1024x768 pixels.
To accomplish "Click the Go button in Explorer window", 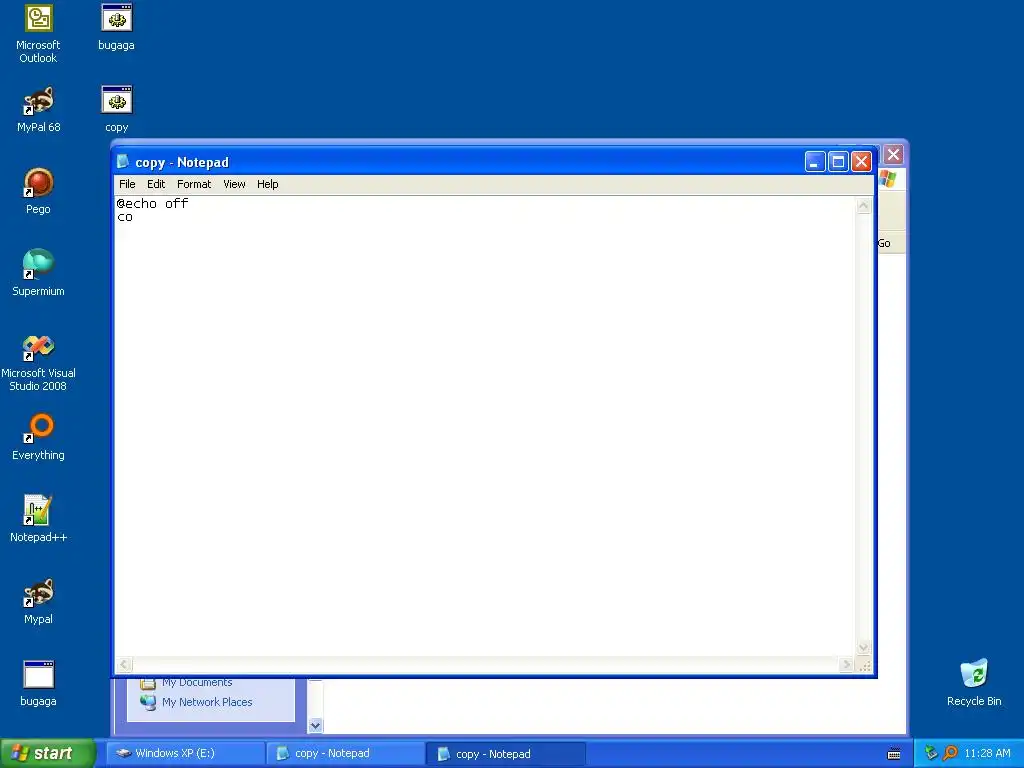I will click(885, 243).
